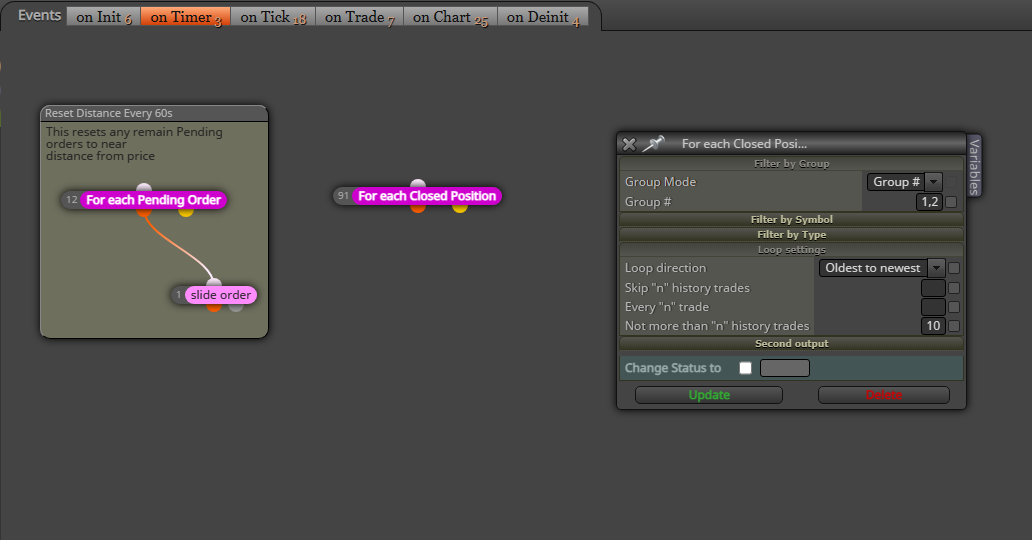Click top input connector of Pending Order block
The image size is (1032, 540).
(144, 188)
